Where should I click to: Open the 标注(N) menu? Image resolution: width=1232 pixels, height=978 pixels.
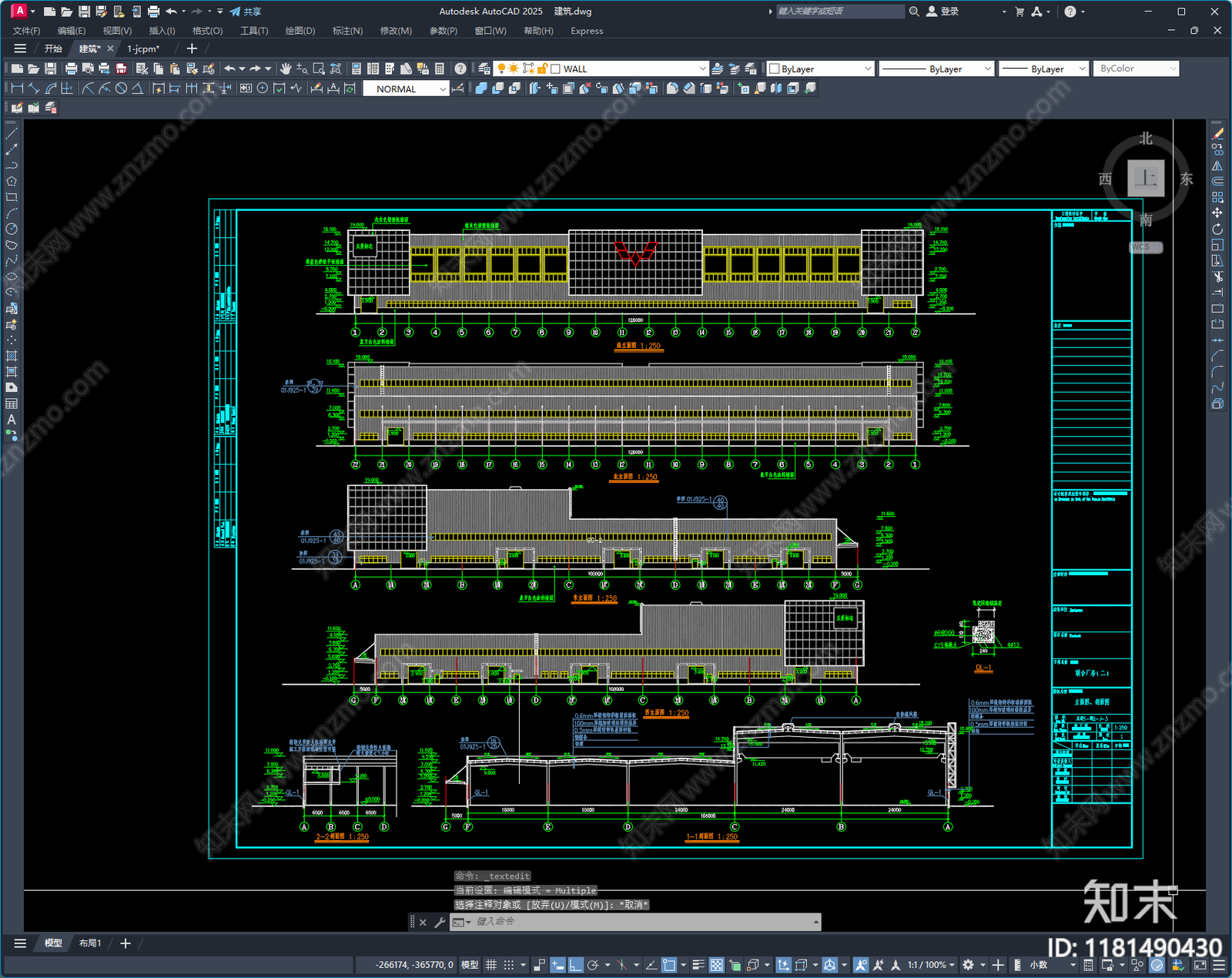pyautogui.click(x=346, y=31)
